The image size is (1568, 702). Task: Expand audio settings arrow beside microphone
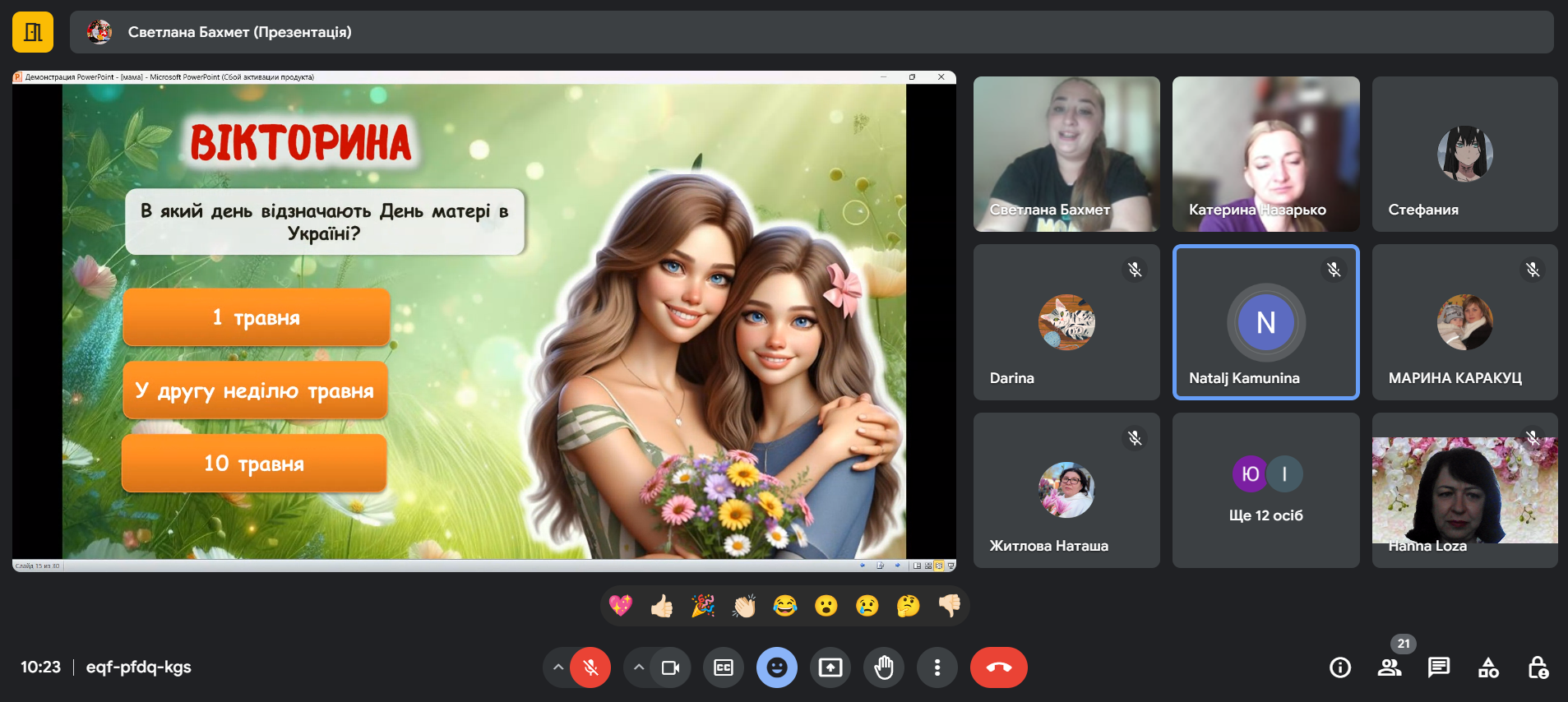click(x=558, y=667)
